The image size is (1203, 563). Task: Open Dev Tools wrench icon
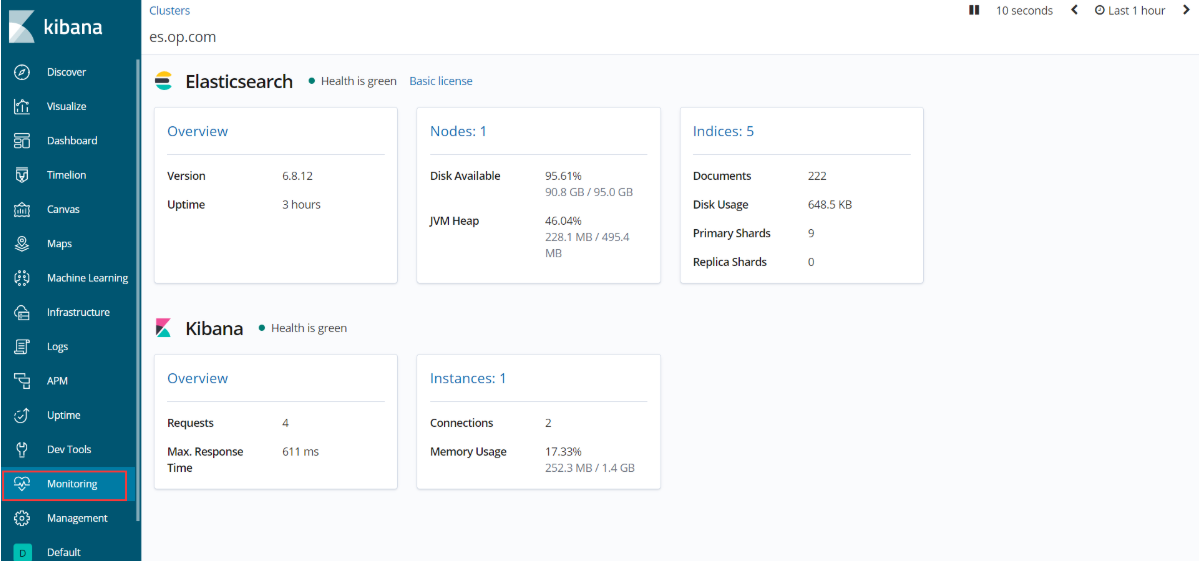(22, 450)
